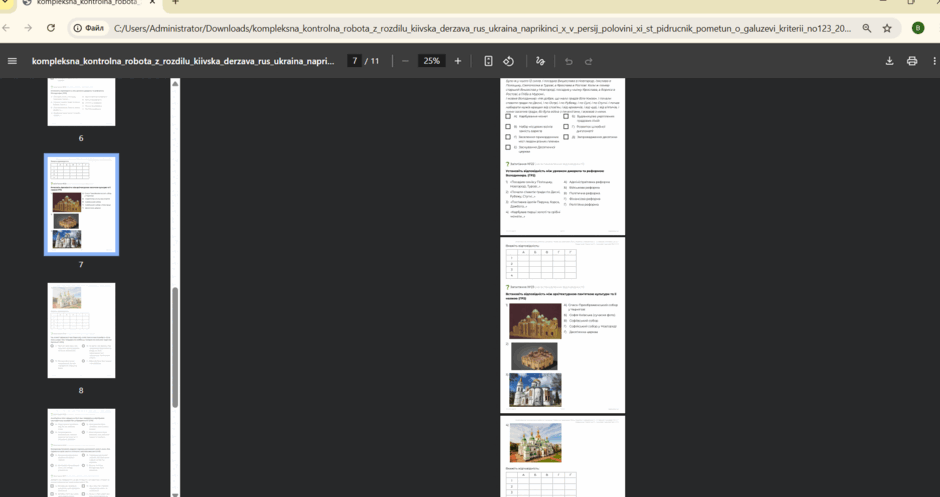Close the kompleksna_kontrolna_robota tab
The height and width of the screenshot is (497, 940).
click(x=152, y=2)
